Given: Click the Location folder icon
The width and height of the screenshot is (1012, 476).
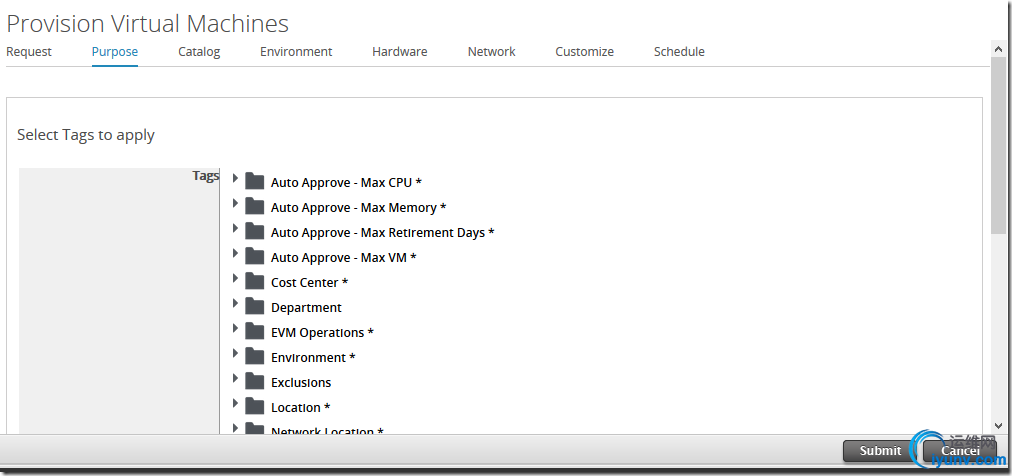Looking at the screenshot, I should (x=255, y=406).
